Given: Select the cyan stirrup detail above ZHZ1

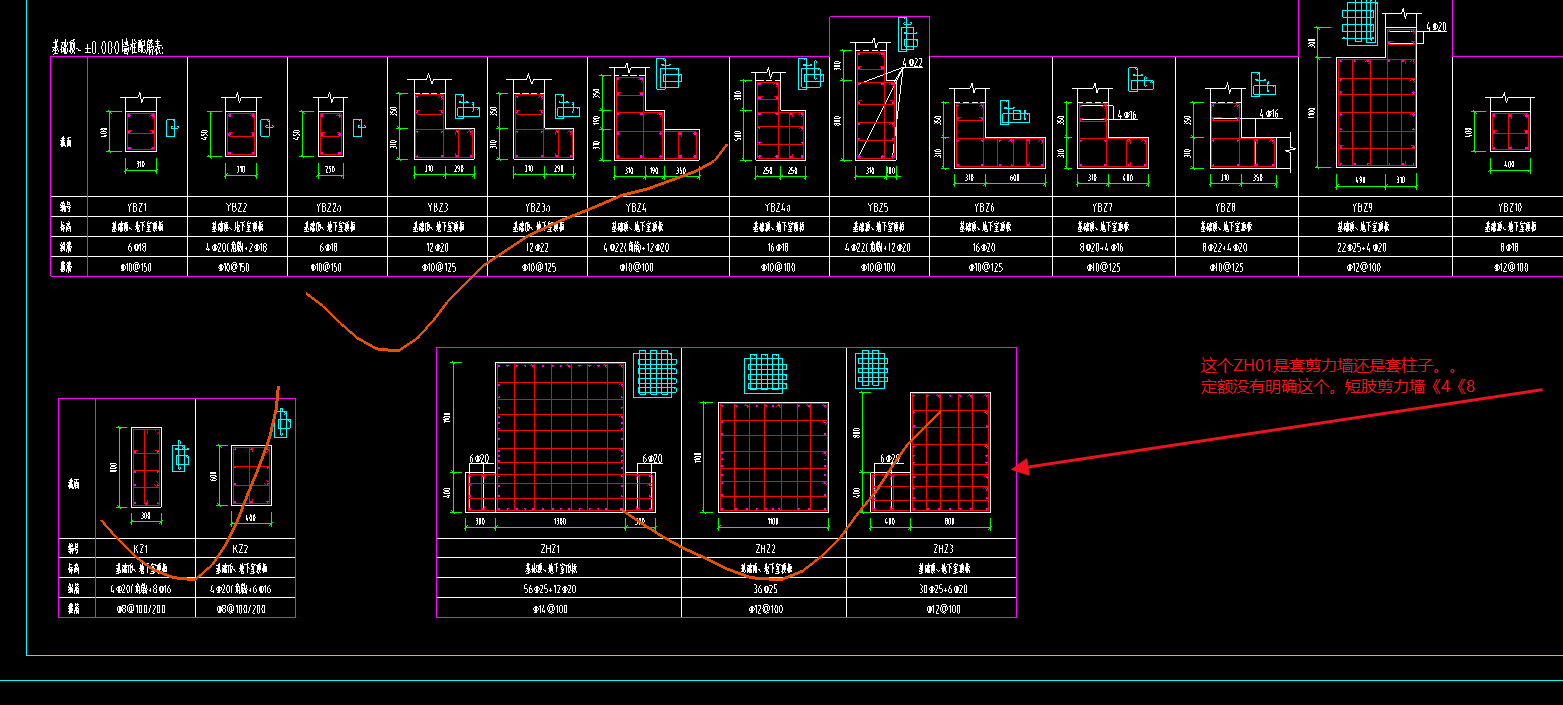Looking at the screenshot, I should point(656,373).
